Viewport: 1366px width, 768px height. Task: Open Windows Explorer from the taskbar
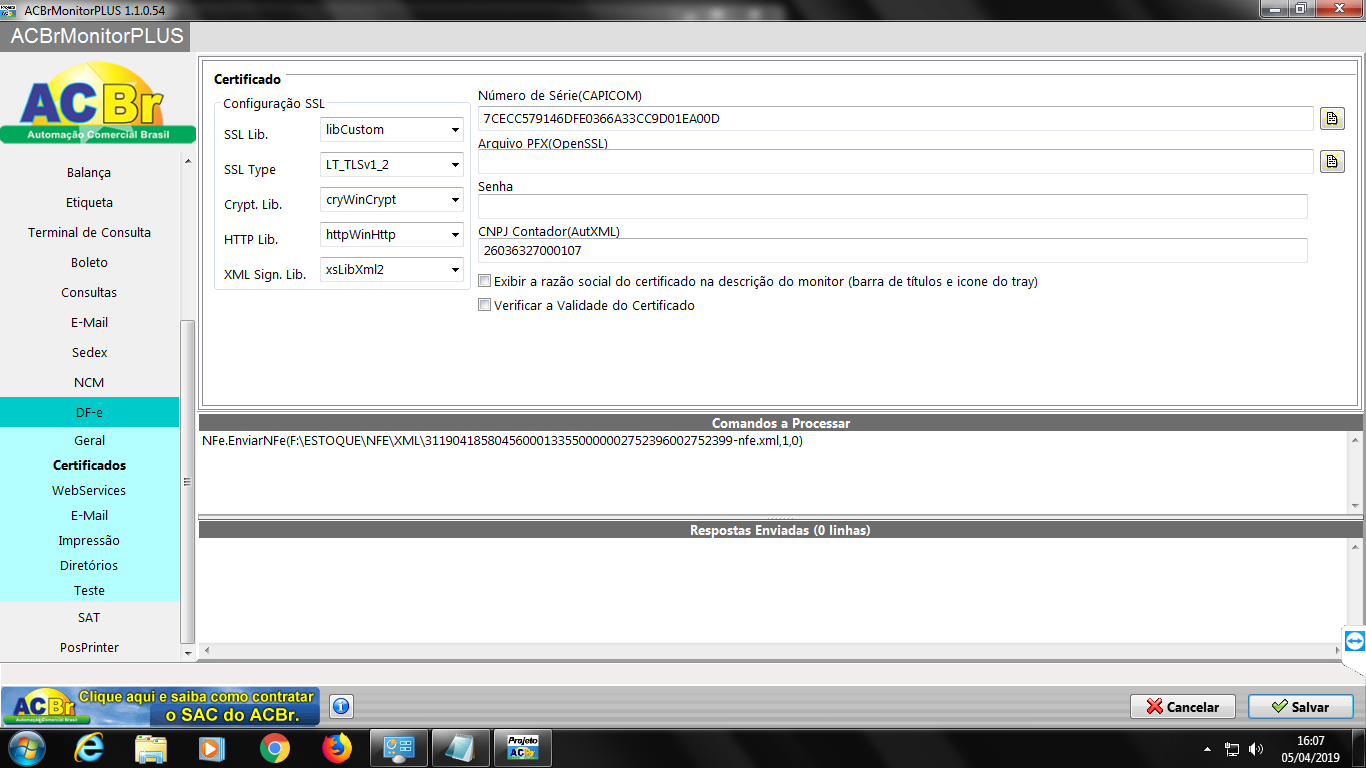pyautogui.click(x=151, y=748)
